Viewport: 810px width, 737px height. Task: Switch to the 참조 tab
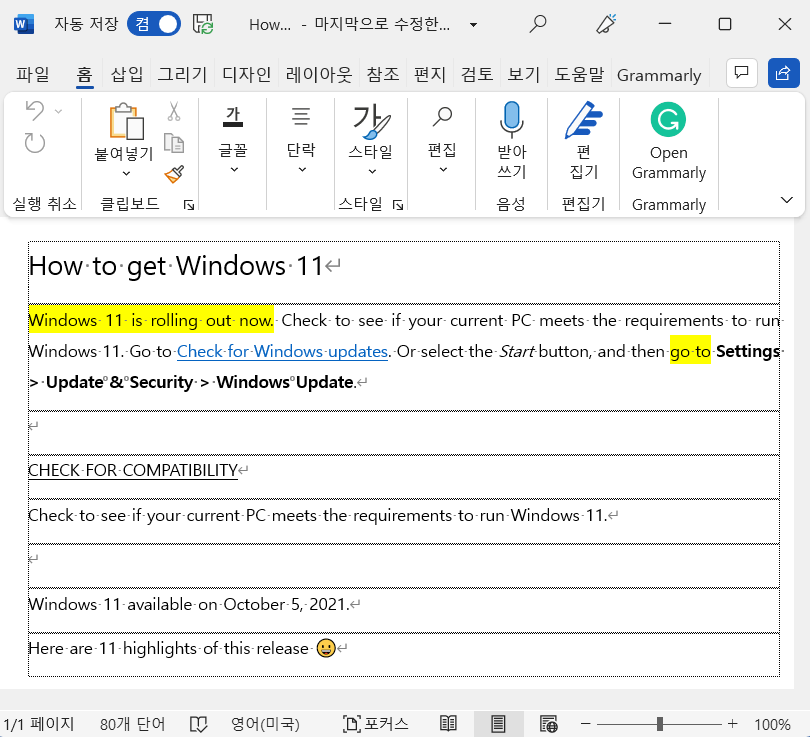click(x=383, y=74)
